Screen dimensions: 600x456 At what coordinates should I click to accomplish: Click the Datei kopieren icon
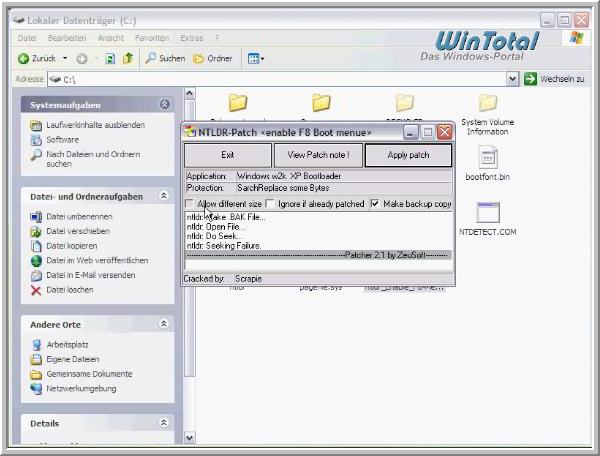[x=36, y=246]
